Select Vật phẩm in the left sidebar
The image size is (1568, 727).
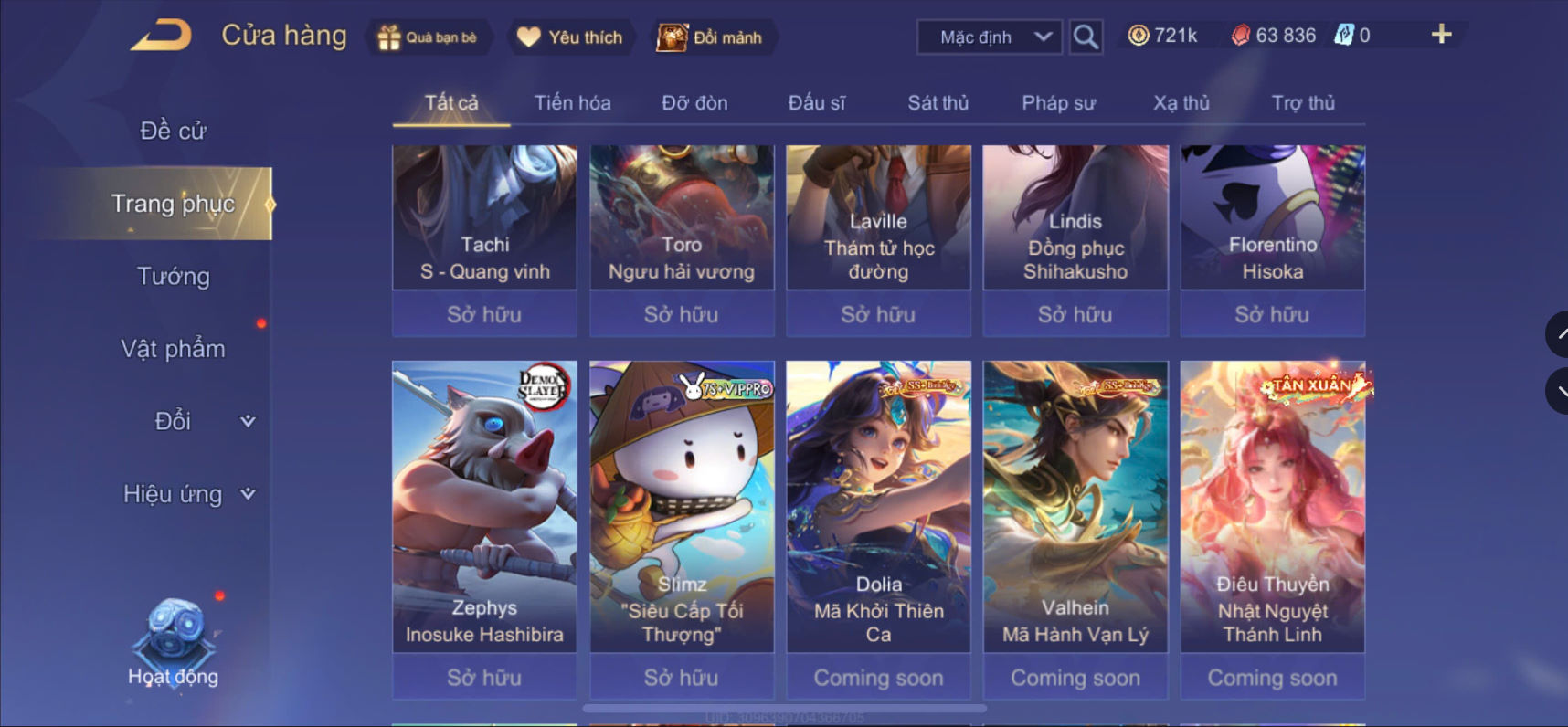[x=173, y=349]
